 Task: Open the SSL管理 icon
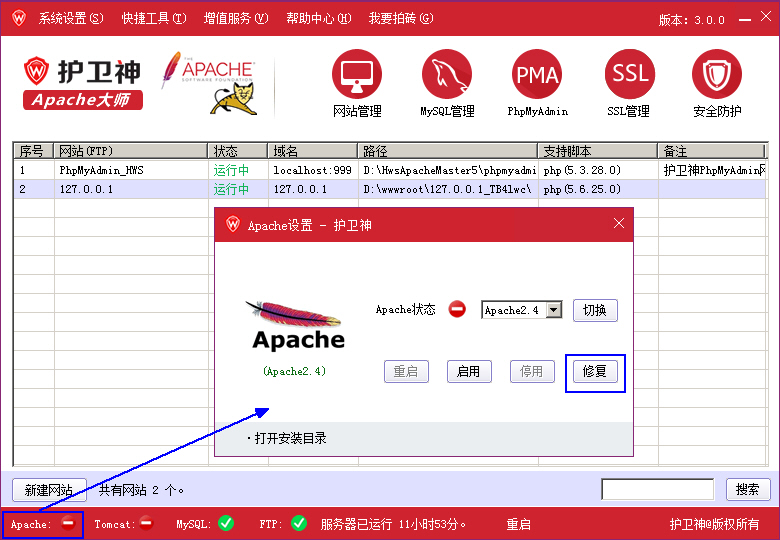click(x=629, y=74)
